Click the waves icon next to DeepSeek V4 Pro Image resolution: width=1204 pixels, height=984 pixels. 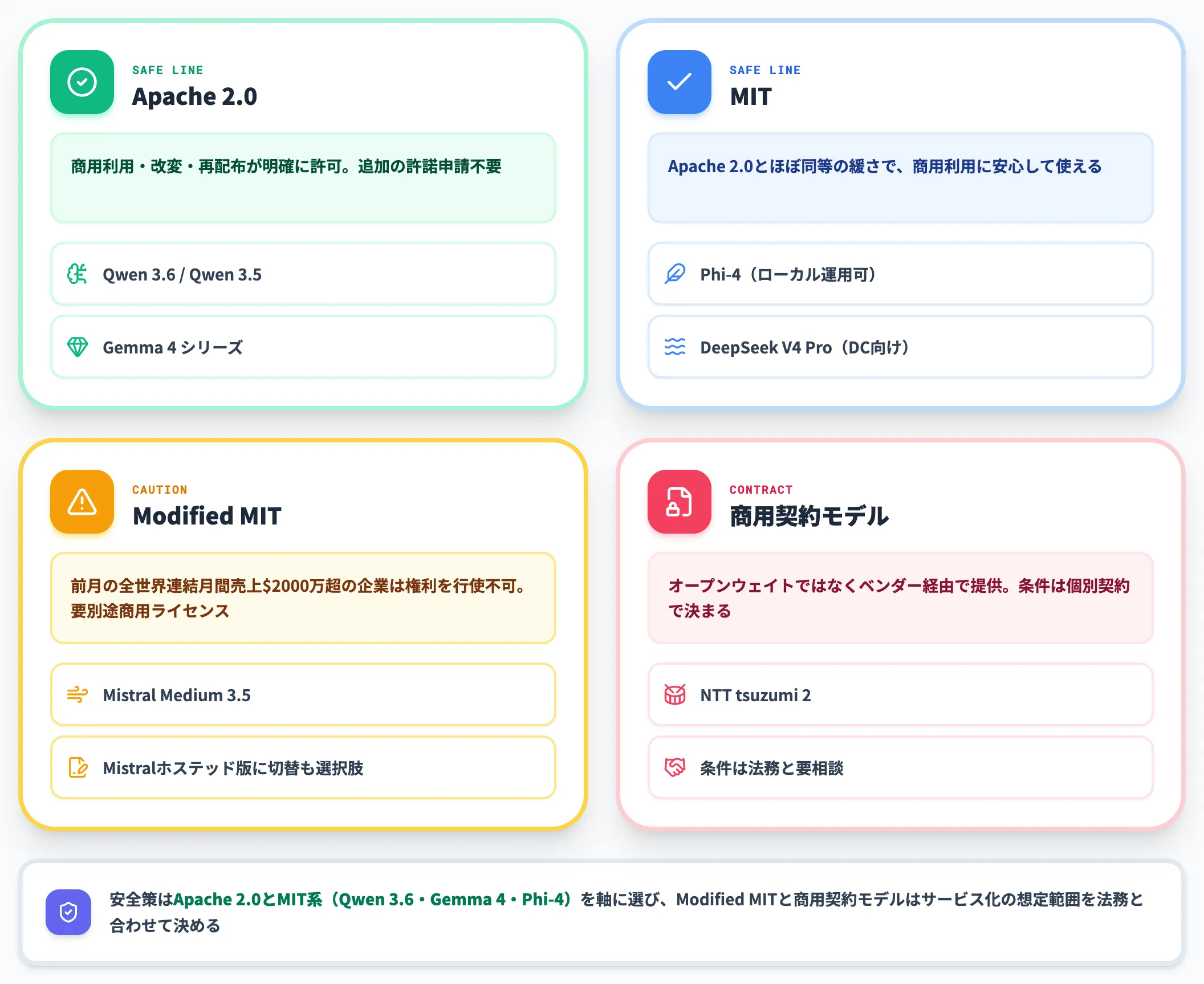[675, 347]
